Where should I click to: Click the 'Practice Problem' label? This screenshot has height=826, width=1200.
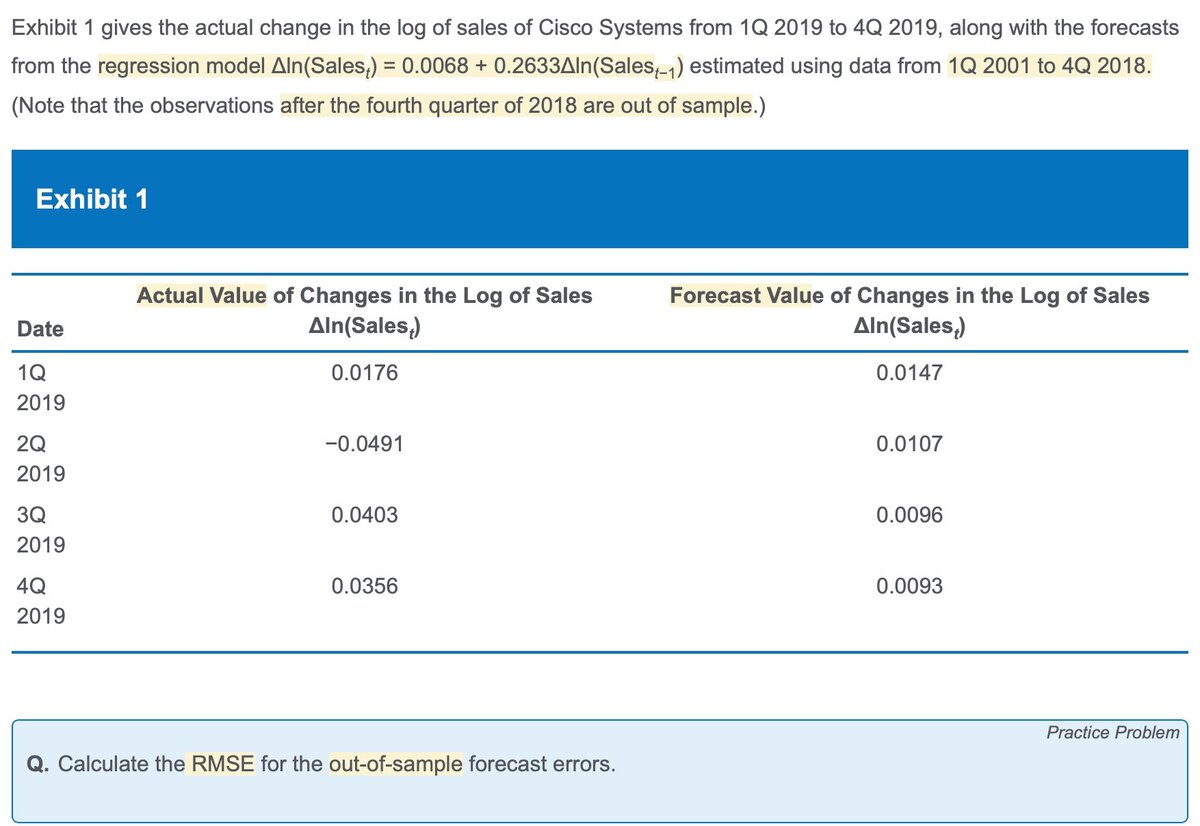tap(1112, 733)
